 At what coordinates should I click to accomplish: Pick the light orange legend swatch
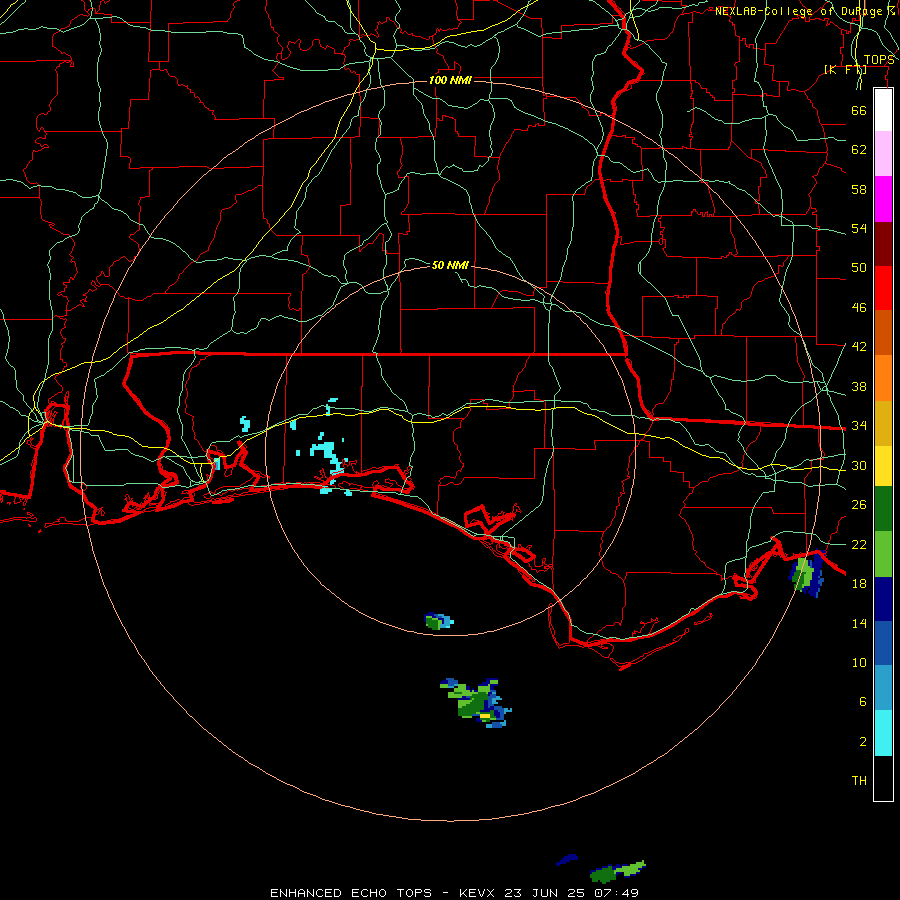point(883,378)
